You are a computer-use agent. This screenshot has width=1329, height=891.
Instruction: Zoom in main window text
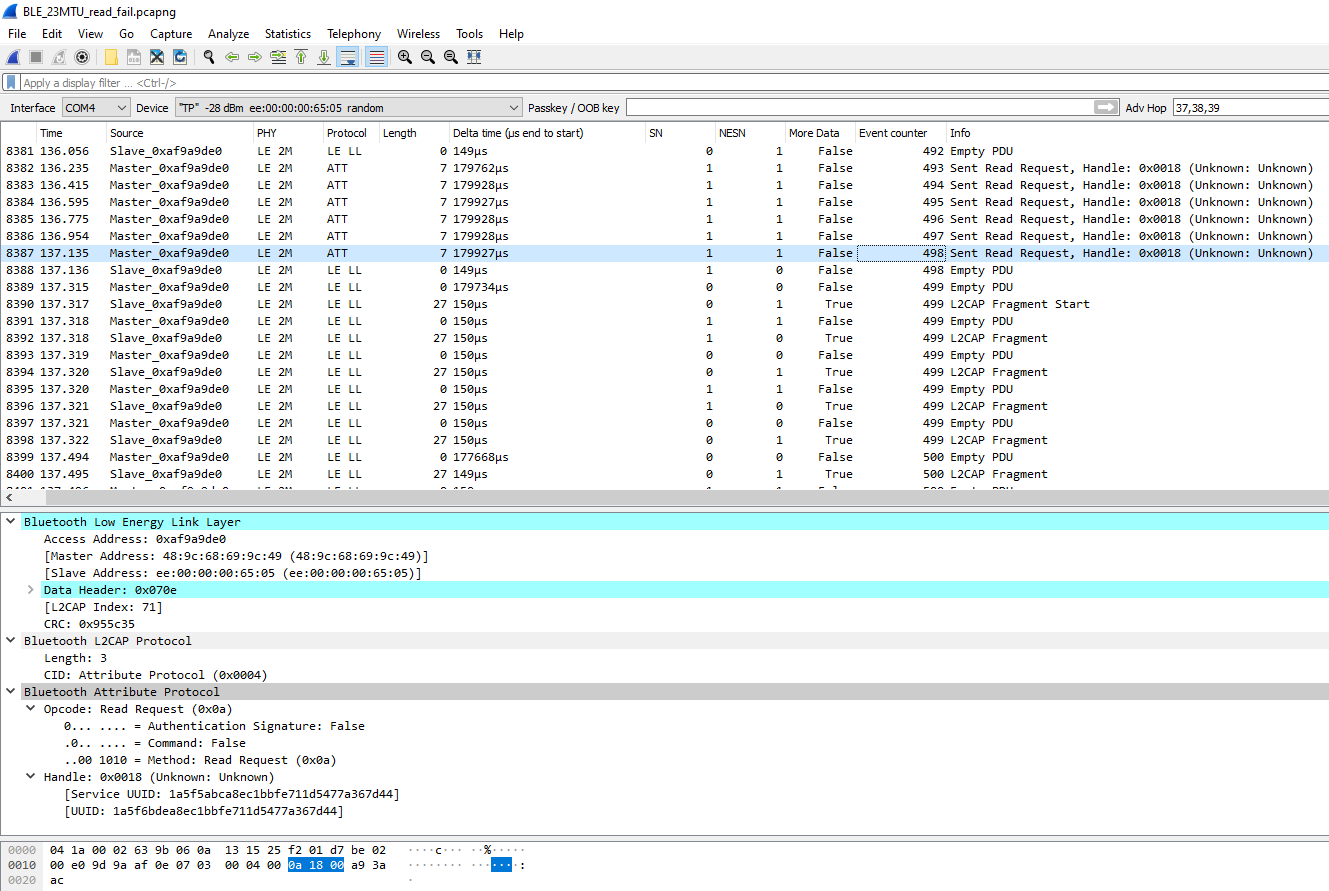point(405,57)
